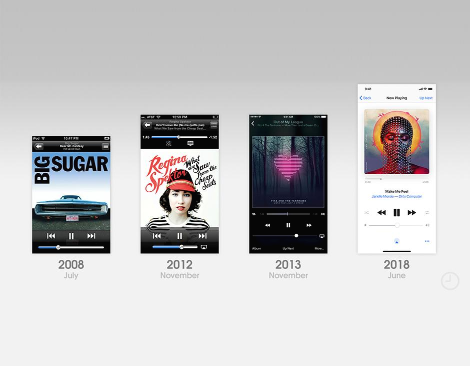Open the More tab in 2013 player
The image size is (470, 366).
pos(319,249)
